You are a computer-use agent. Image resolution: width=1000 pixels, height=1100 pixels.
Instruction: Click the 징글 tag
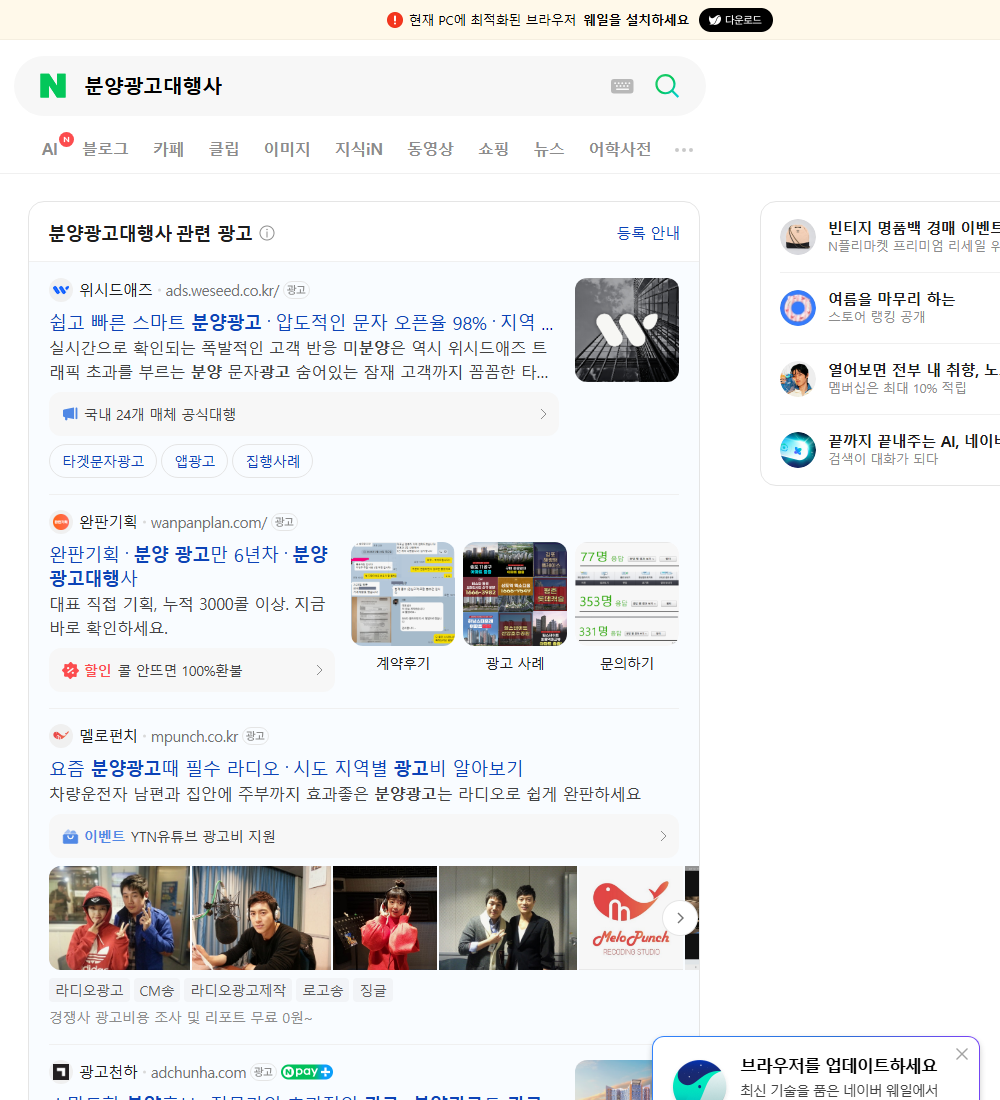tap(373, 990)
